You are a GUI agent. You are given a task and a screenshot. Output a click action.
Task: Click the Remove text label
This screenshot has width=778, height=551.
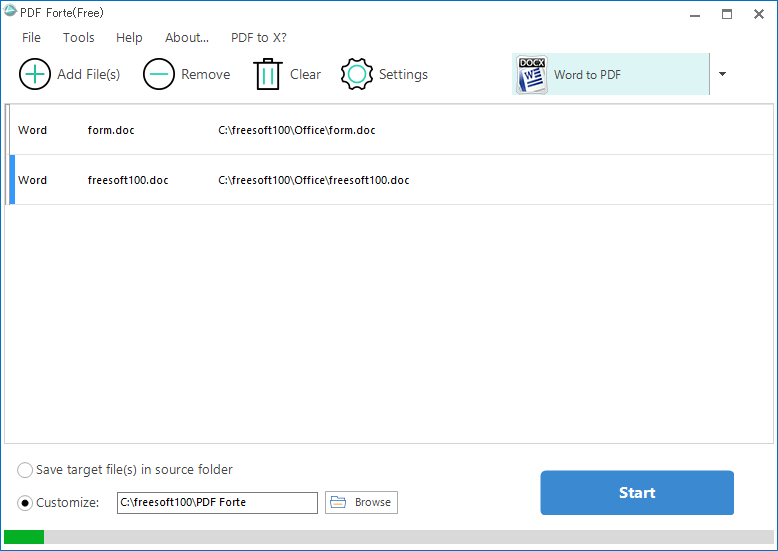205,74
